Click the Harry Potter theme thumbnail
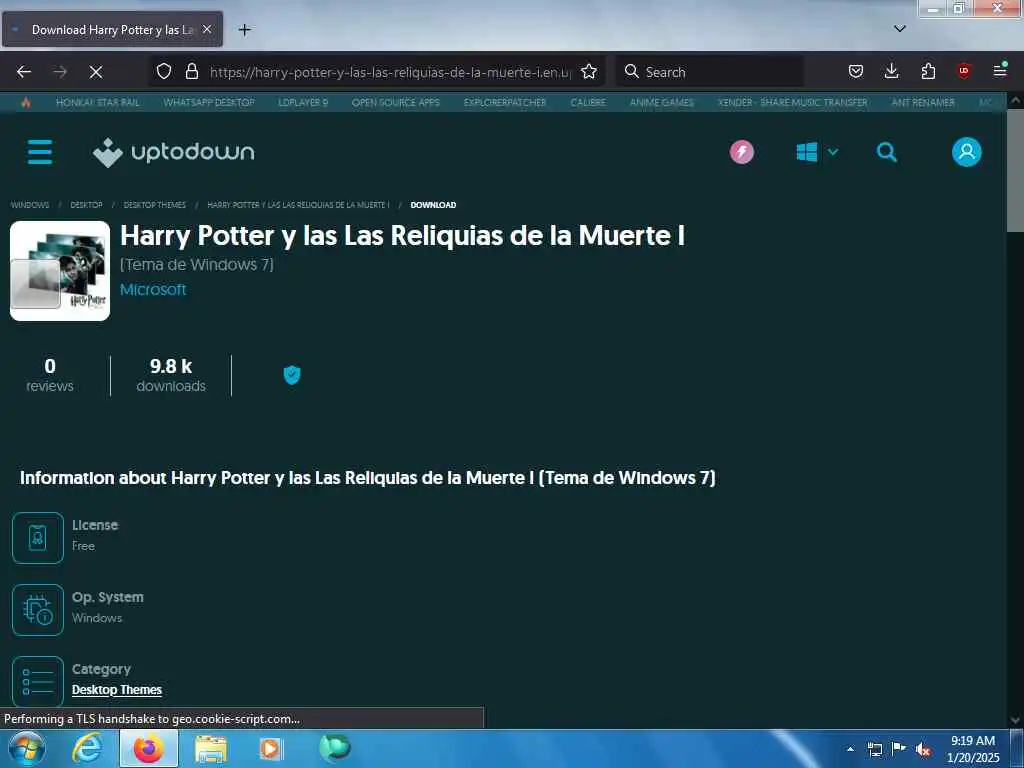 pos(60,271)
